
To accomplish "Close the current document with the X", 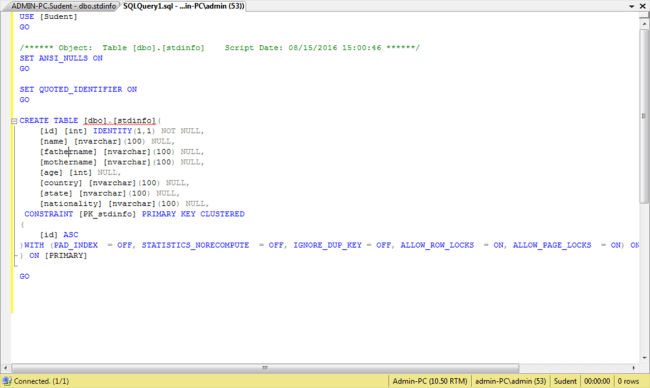I will point(643,6).
